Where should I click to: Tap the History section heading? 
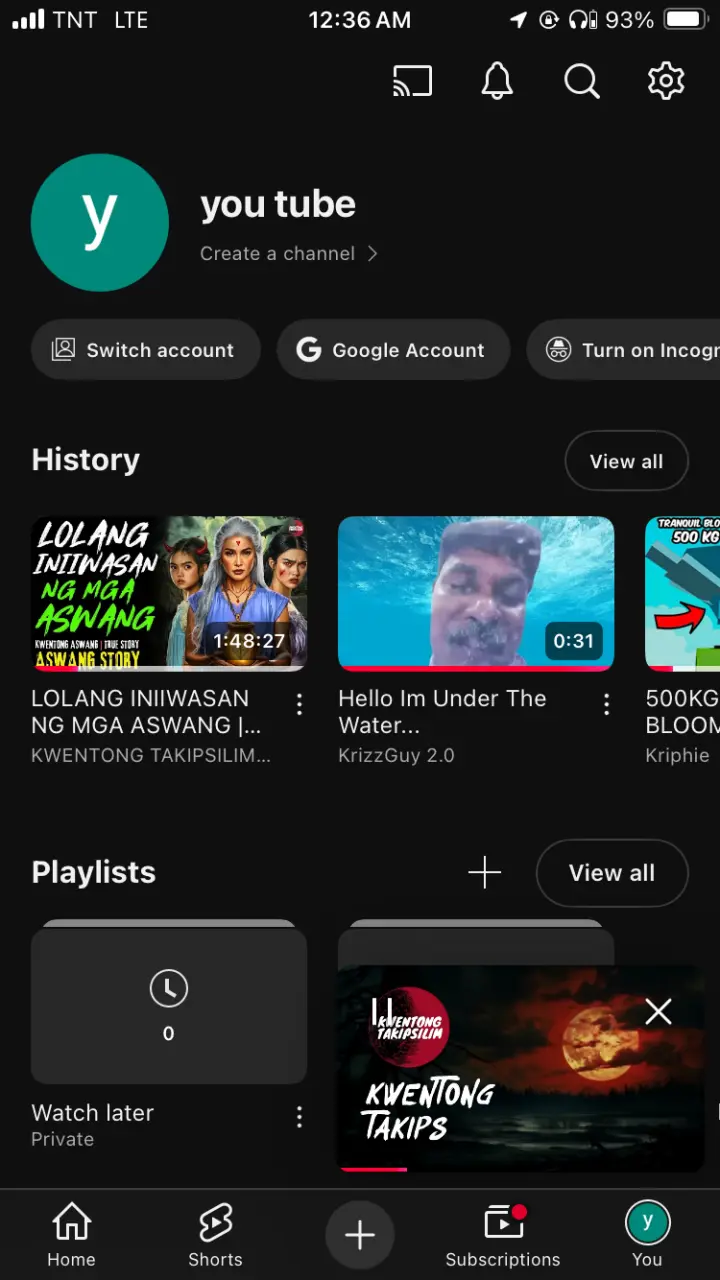[85, 460]
